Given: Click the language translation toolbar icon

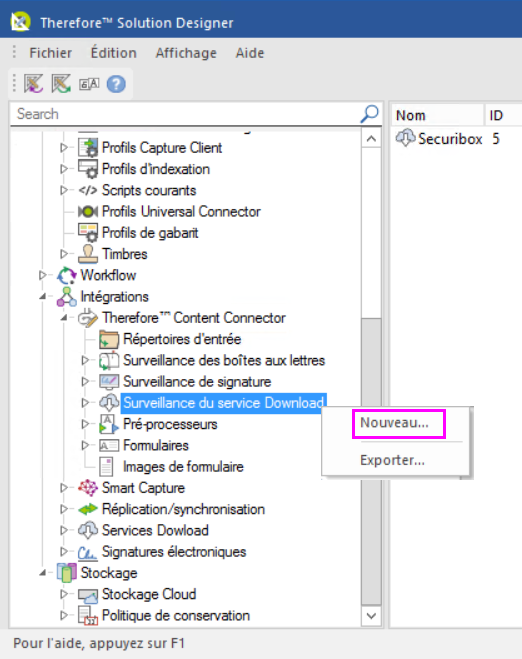Looking at the screenshot, I should [x=89, y=84].
